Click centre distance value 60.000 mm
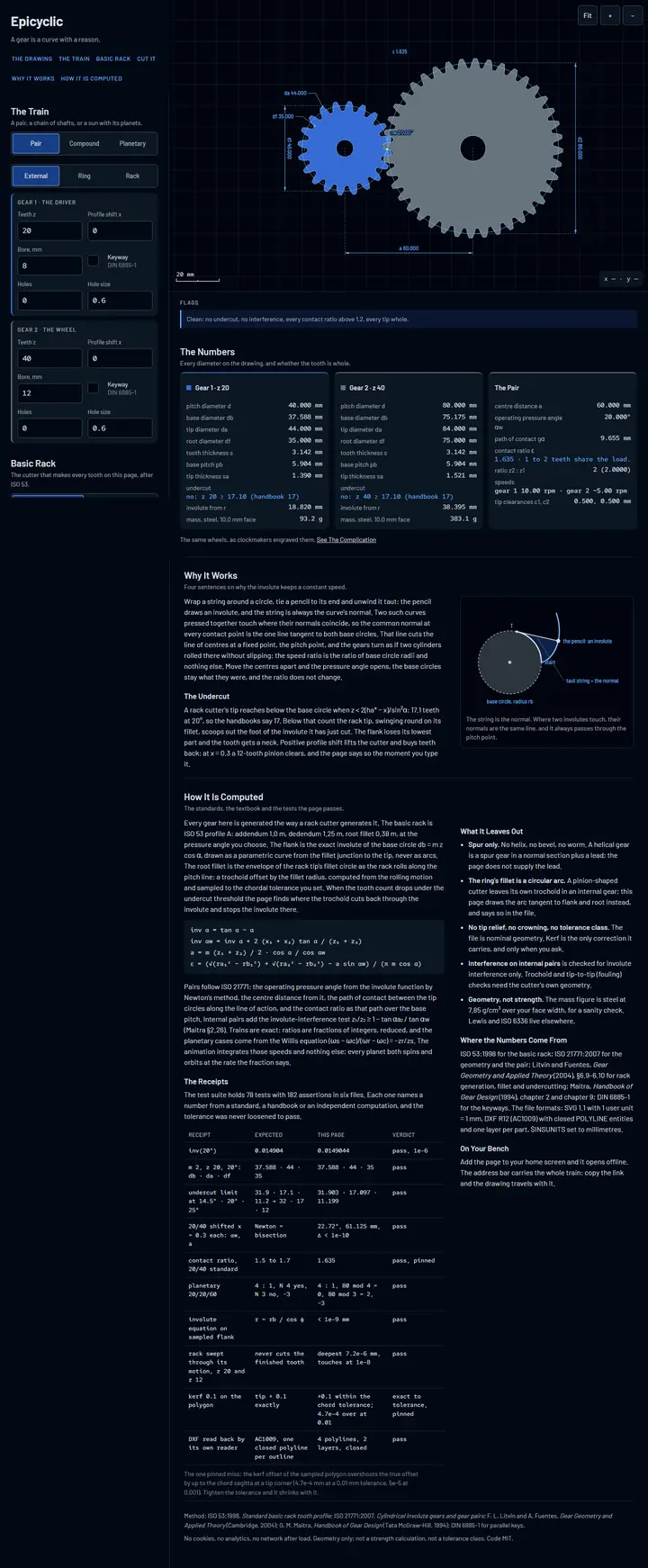 [x=614, y=406]
